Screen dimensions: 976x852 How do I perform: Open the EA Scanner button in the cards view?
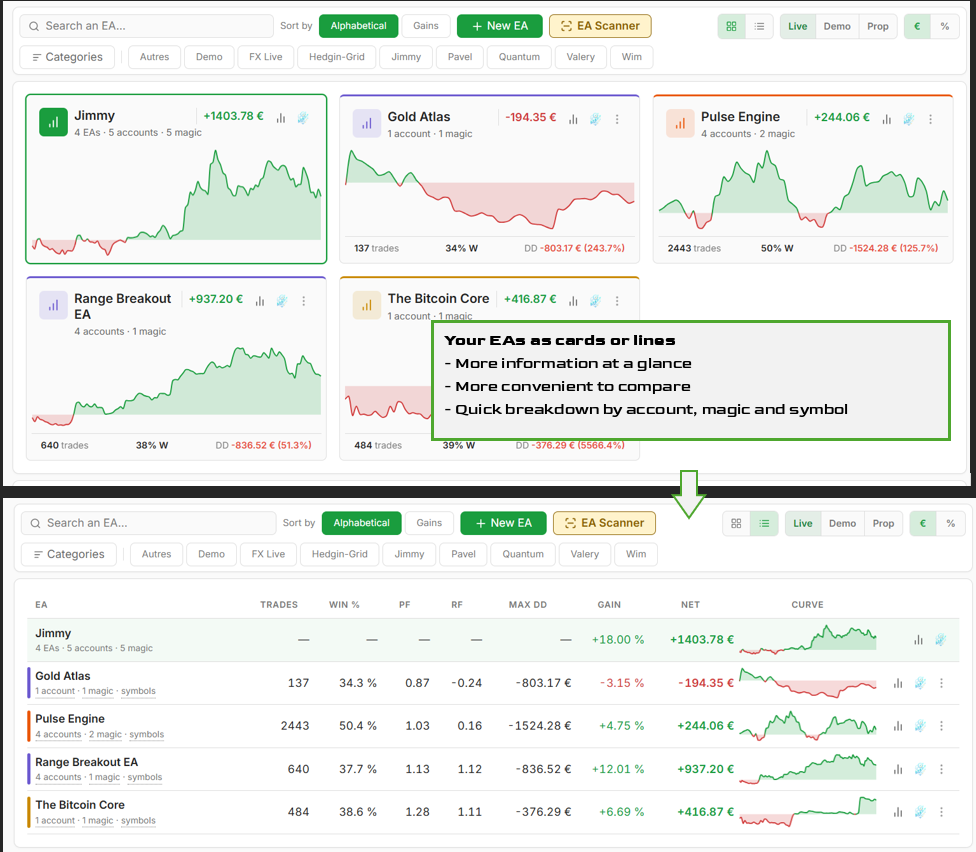click(600, 26)
